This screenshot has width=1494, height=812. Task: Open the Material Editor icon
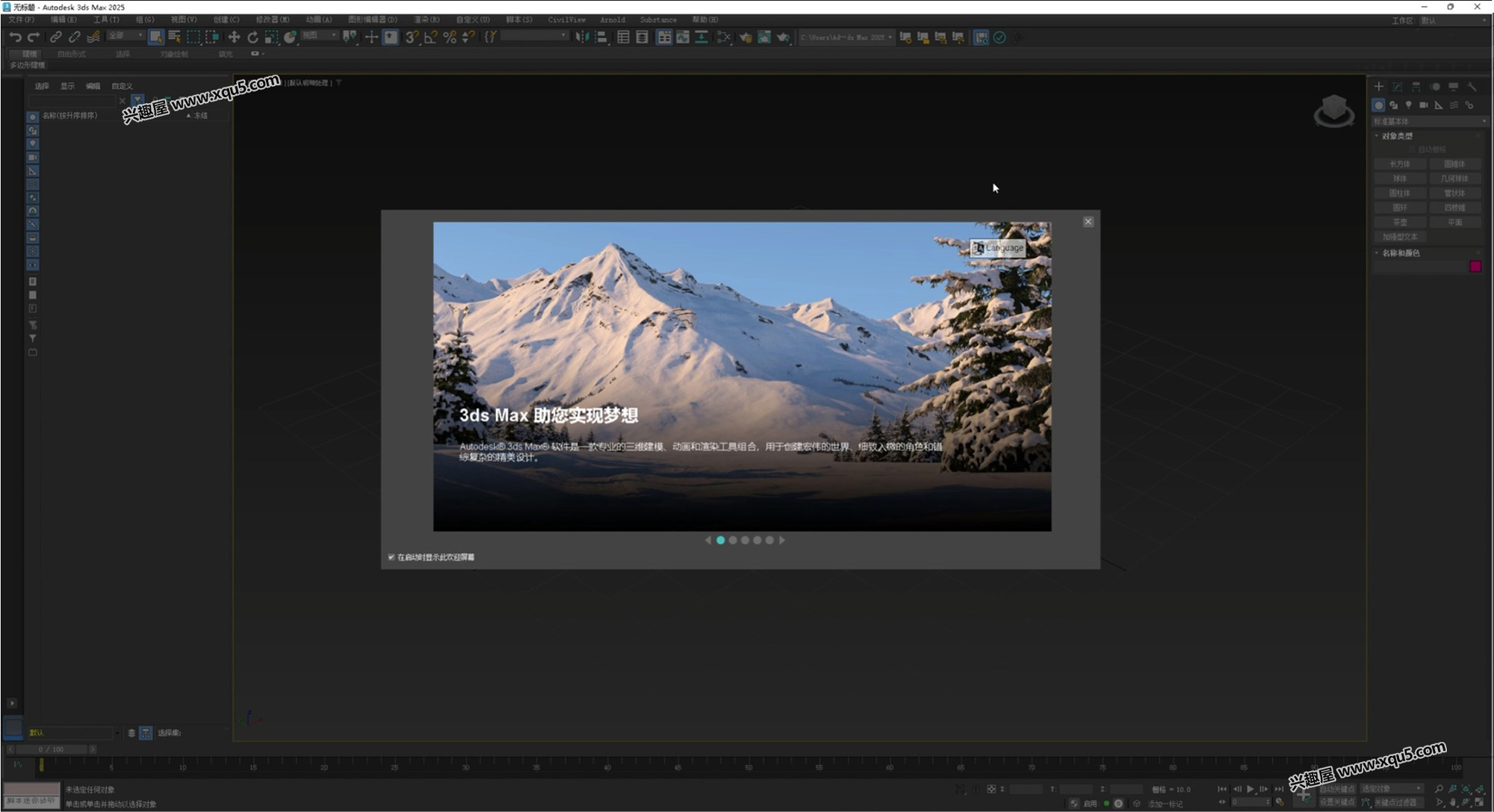click(724, 37)
